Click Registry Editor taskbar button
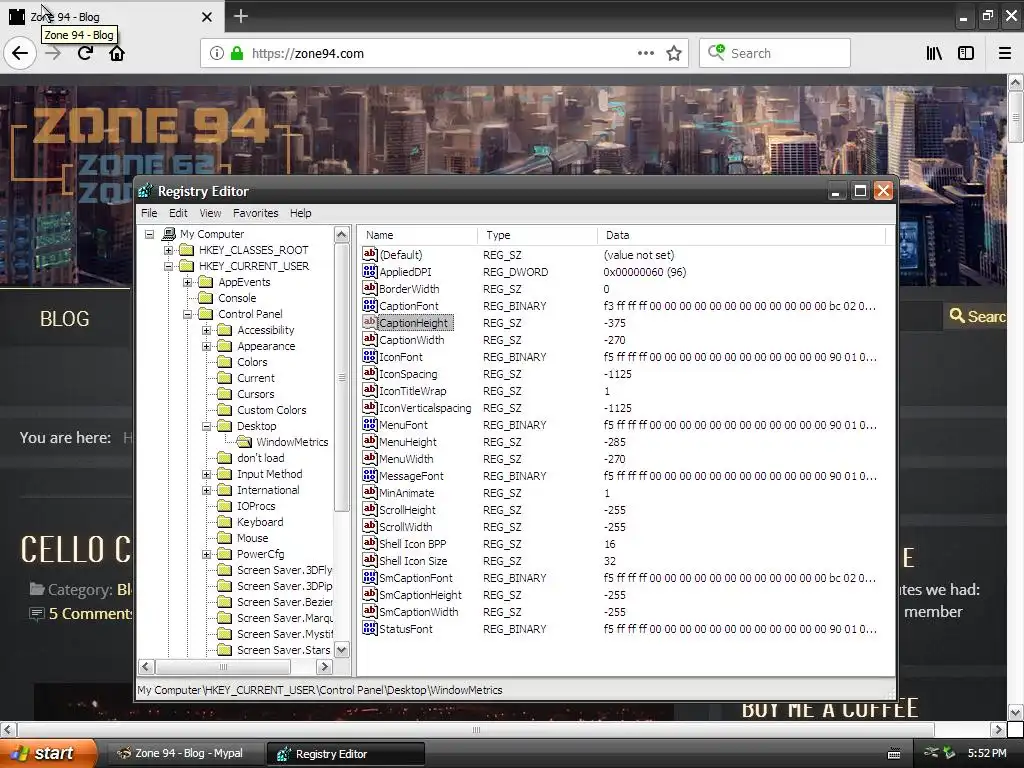The image size is (1024, 768). click(346, 754)
